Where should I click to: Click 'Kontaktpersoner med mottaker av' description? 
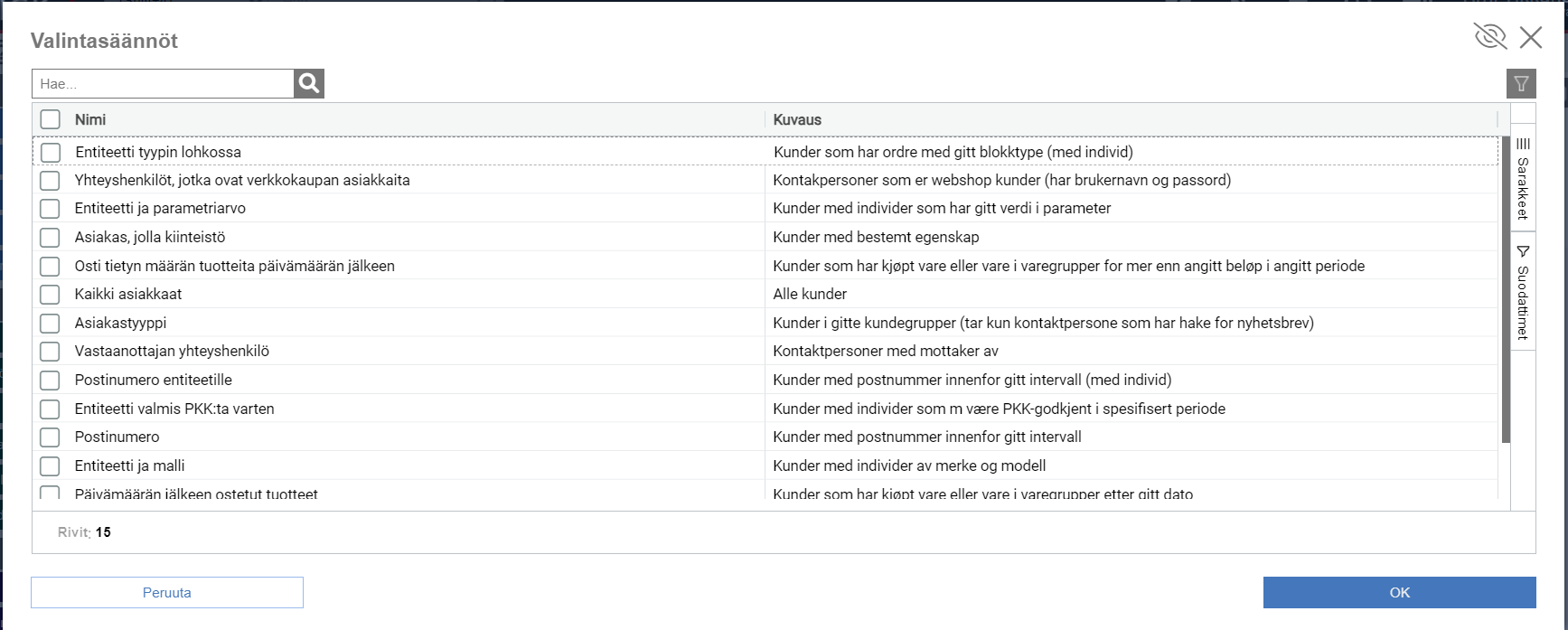(886, 351)
